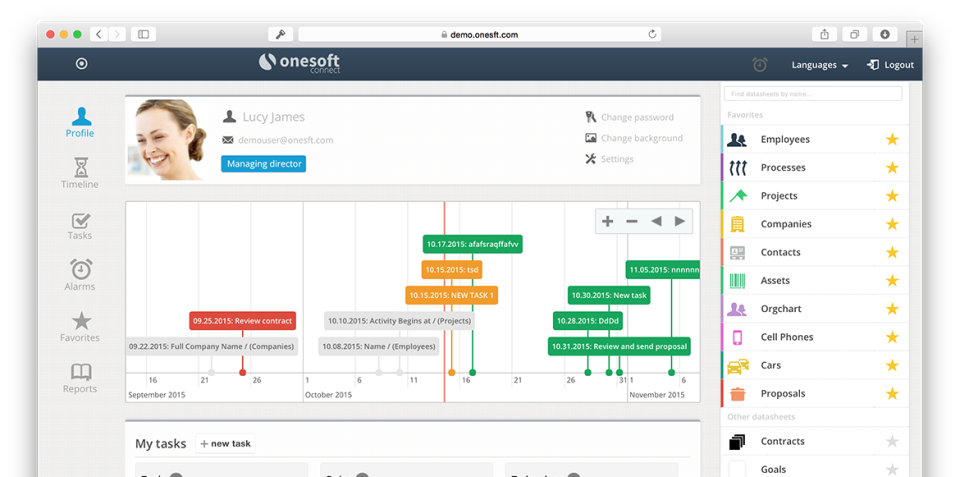Click the Logout link
This screenshot has width=960, height=477.
(890, 65)
